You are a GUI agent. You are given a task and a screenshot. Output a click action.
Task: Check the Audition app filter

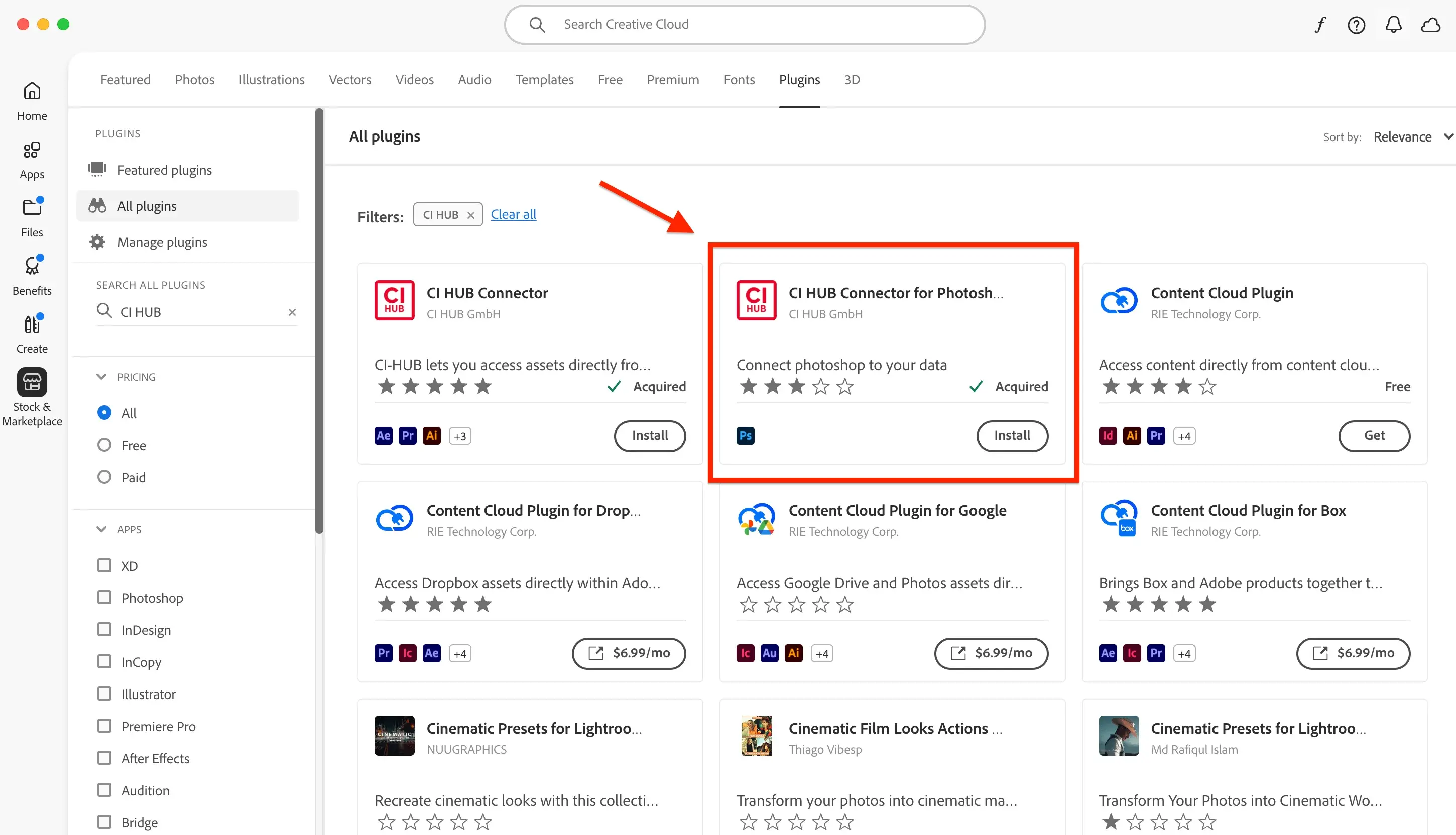click(x=104, y=790)
